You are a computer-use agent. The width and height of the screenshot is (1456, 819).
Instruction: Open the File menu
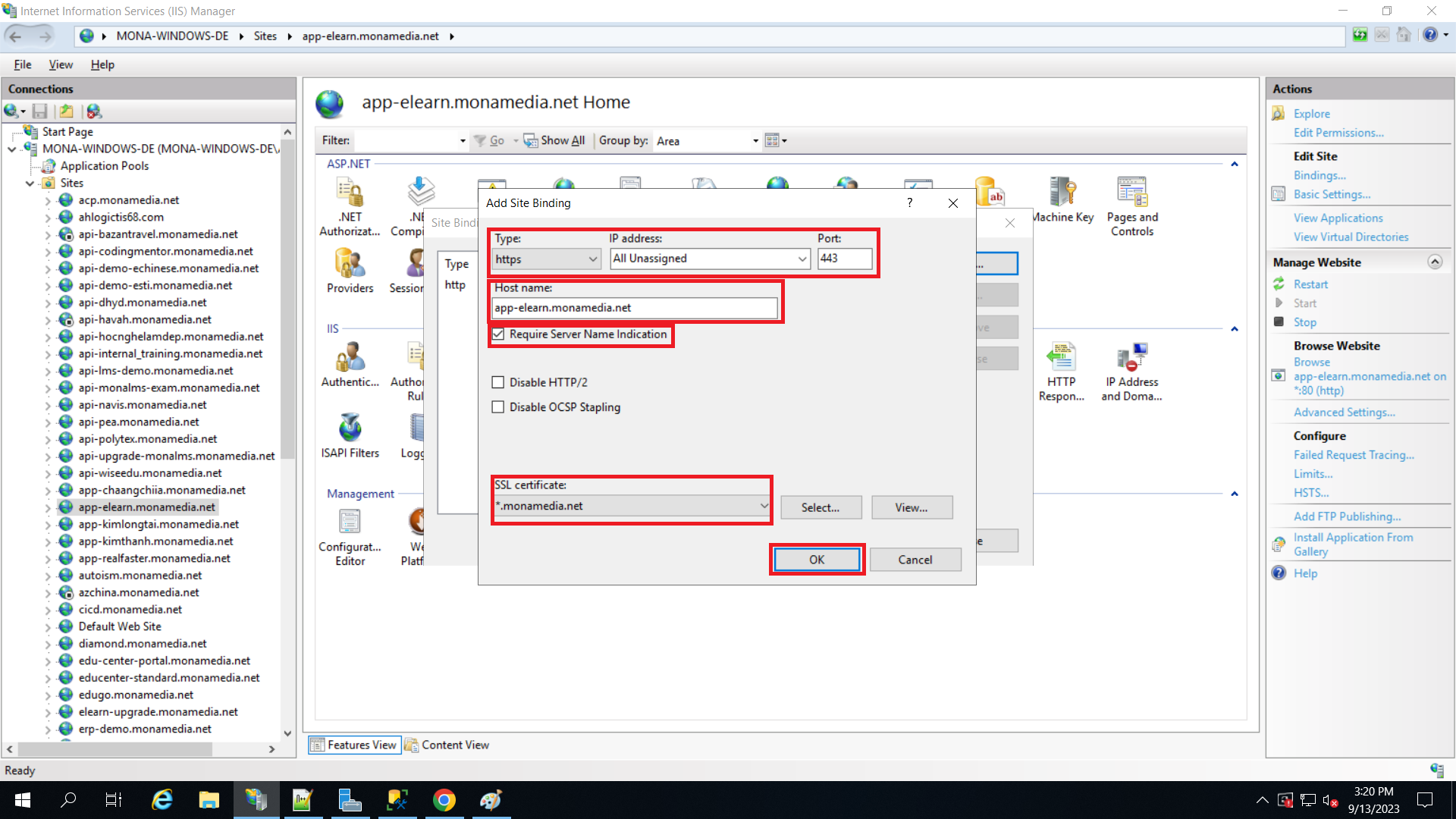(x=23, y=64)
